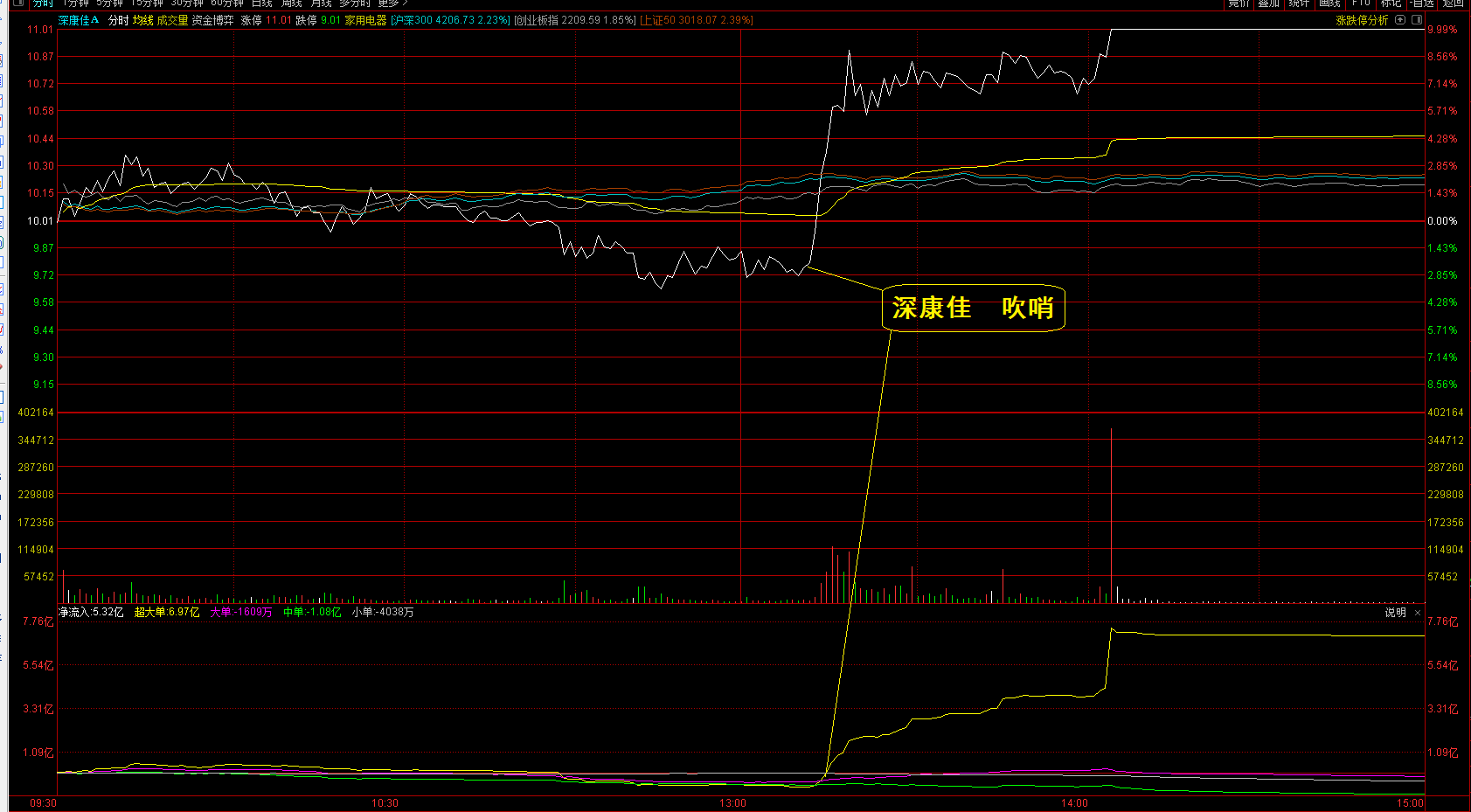Viewport: 1471px width, 812px height.
Task: Switch to the 周线 weekly tab
Action: click(292, 3)
